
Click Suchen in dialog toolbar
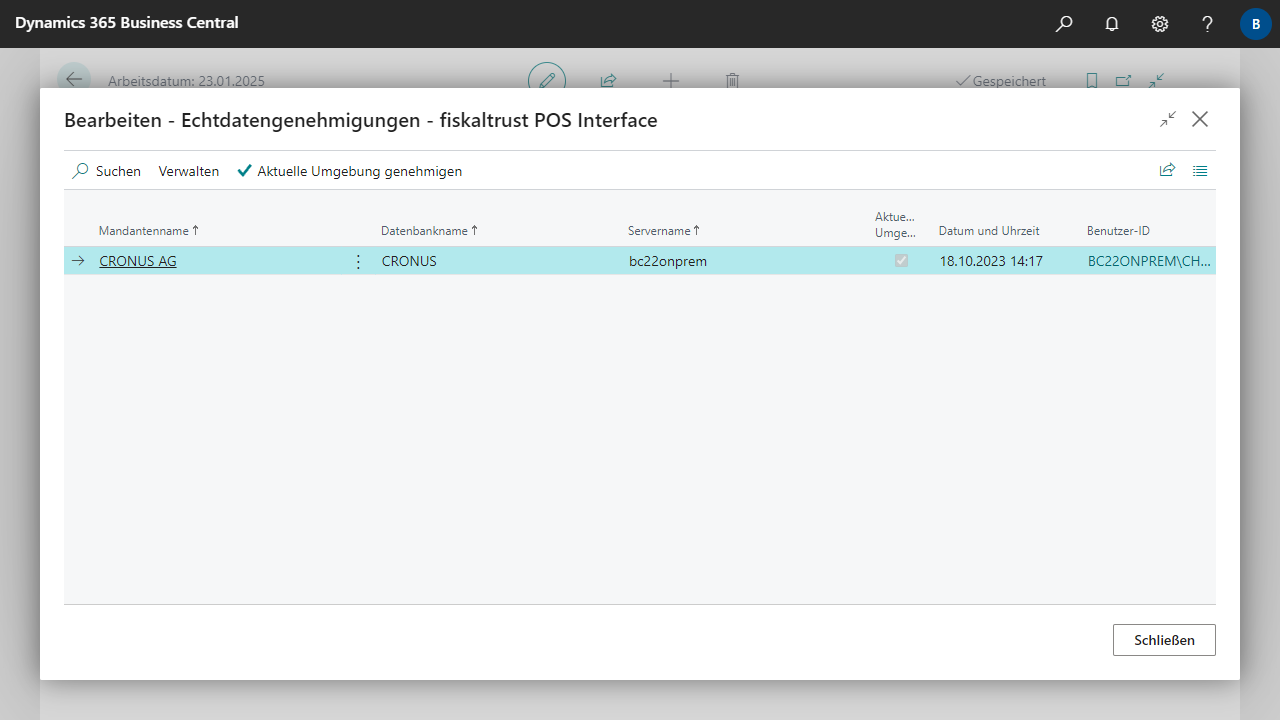pos(106,171)
